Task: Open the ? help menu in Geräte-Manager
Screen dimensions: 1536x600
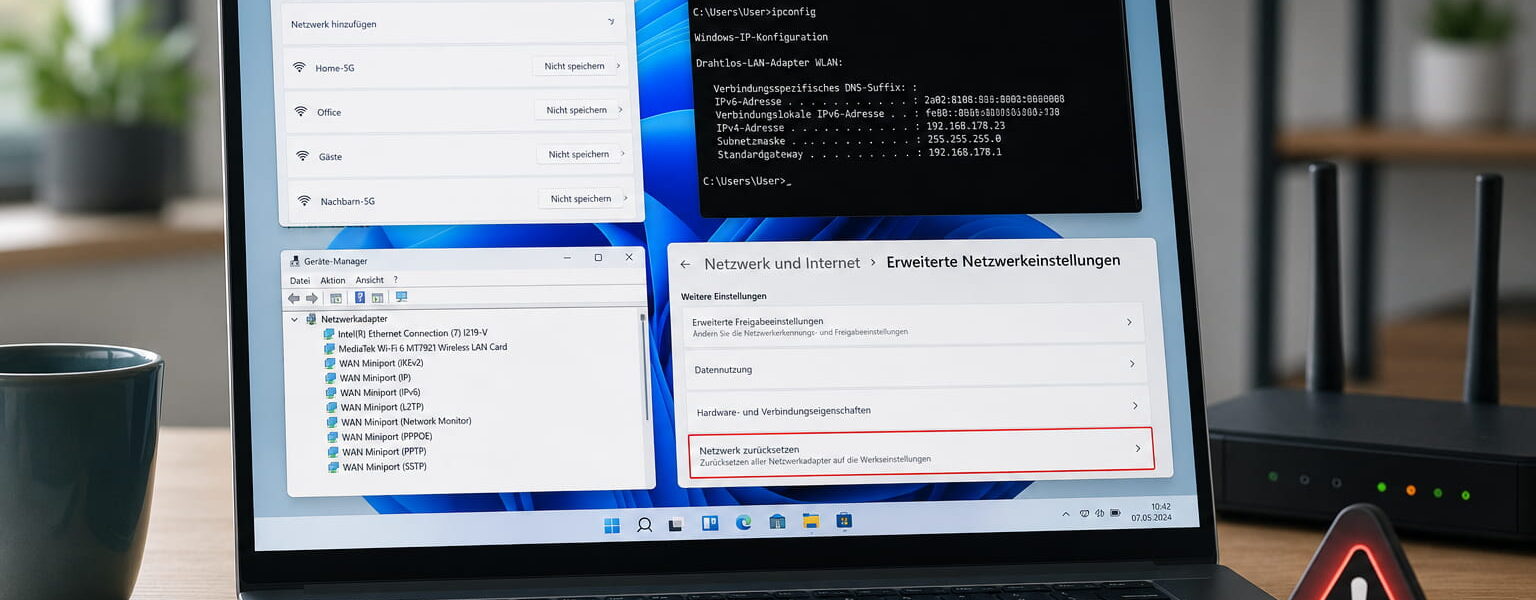Action: [x=395, y=280]
